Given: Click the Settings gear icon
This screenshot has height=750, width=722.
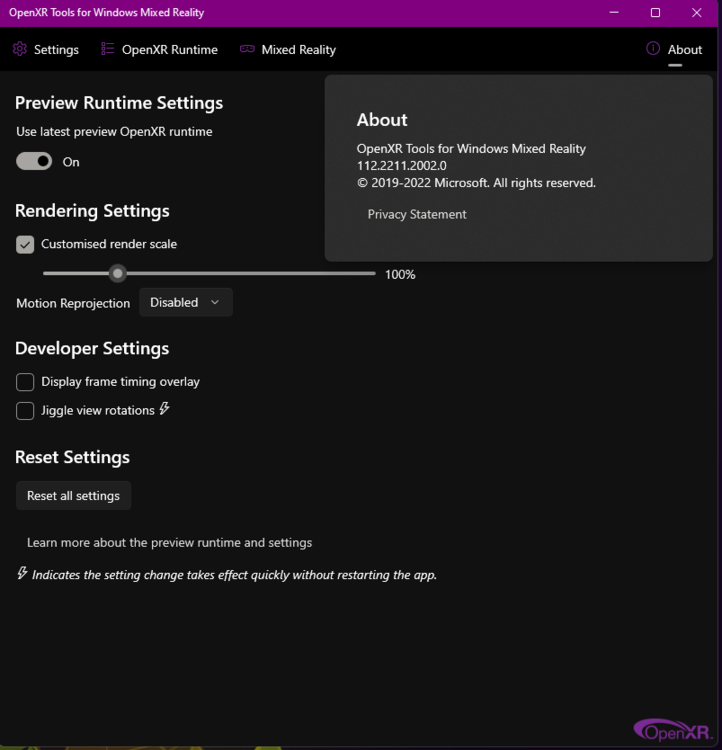Looking at the screenshot, I should click(x=20, y=49).
